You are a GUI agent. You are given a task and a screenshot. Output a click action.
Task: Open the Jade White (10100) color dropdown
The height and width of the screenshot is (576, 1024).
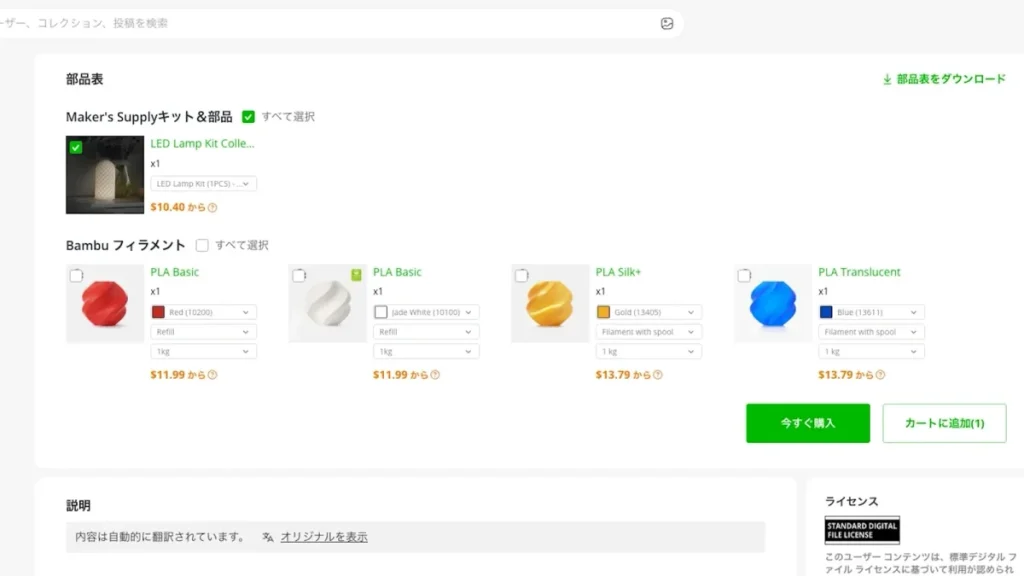coord(426,312)
